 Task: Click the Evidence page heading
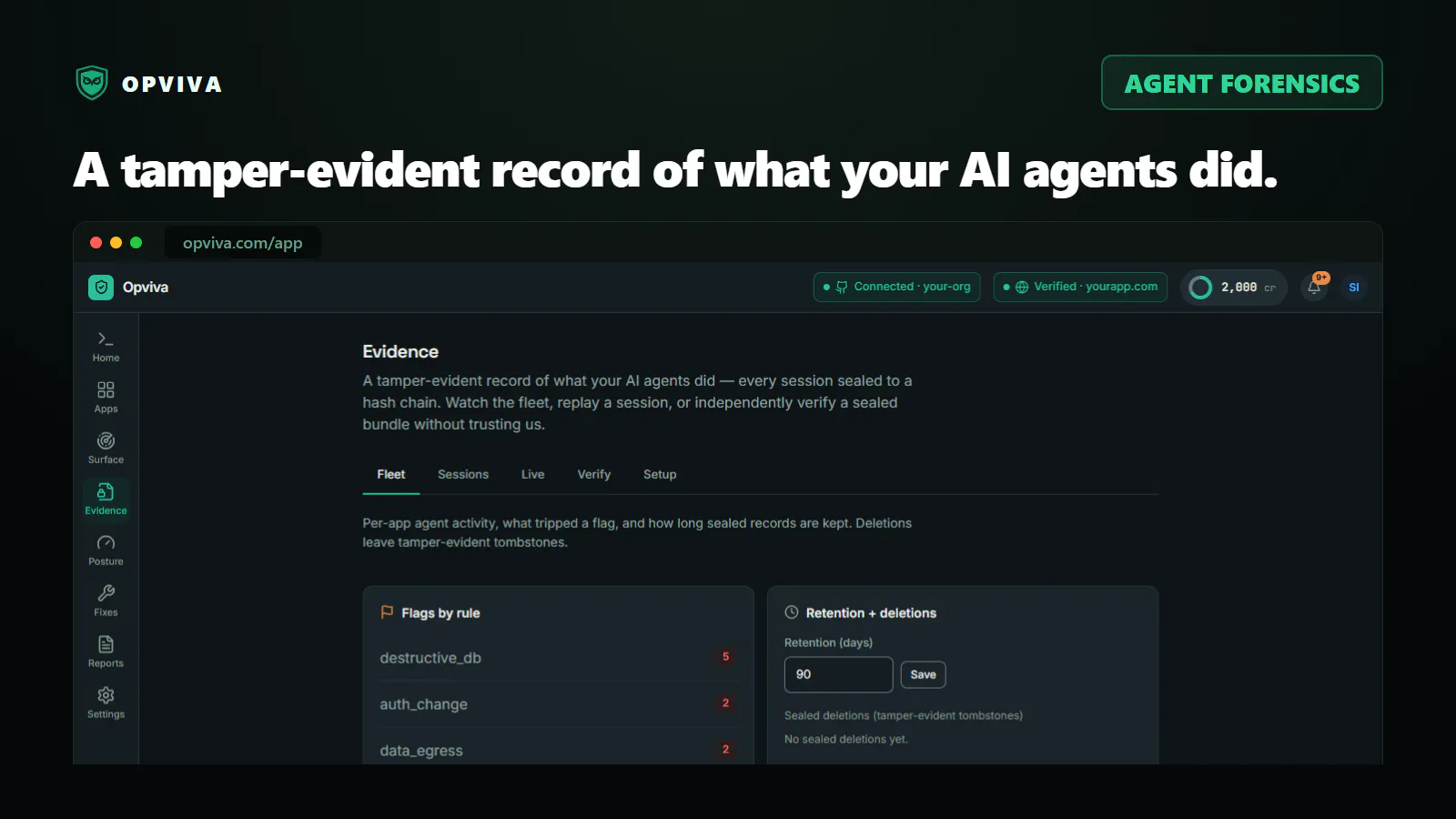(x=400, y=351)
